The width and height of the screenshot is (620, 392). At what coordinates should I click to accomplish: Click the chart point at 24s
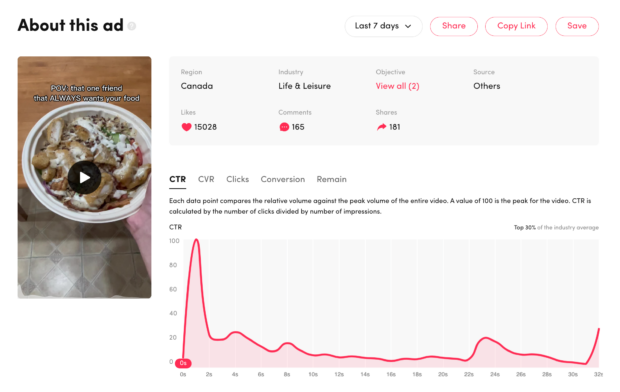pyautogui.click(x=494, y=342)
